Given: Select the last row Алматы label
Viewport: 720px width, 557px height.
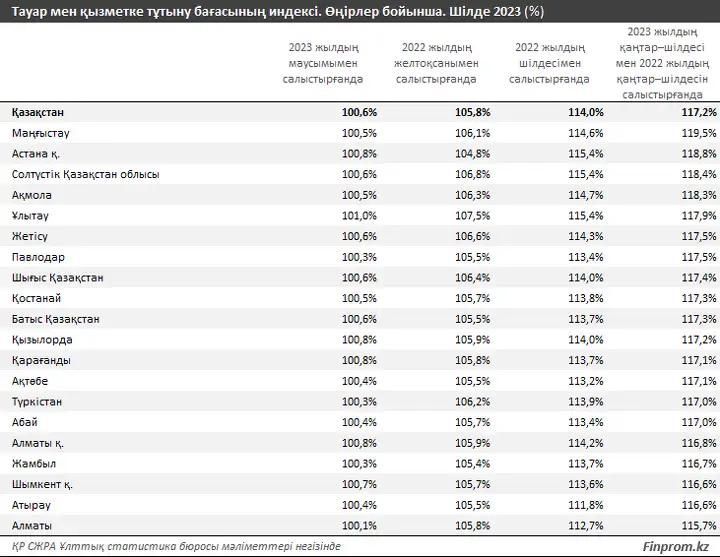Looking at the screenshot, I should (x=32, y=525).
